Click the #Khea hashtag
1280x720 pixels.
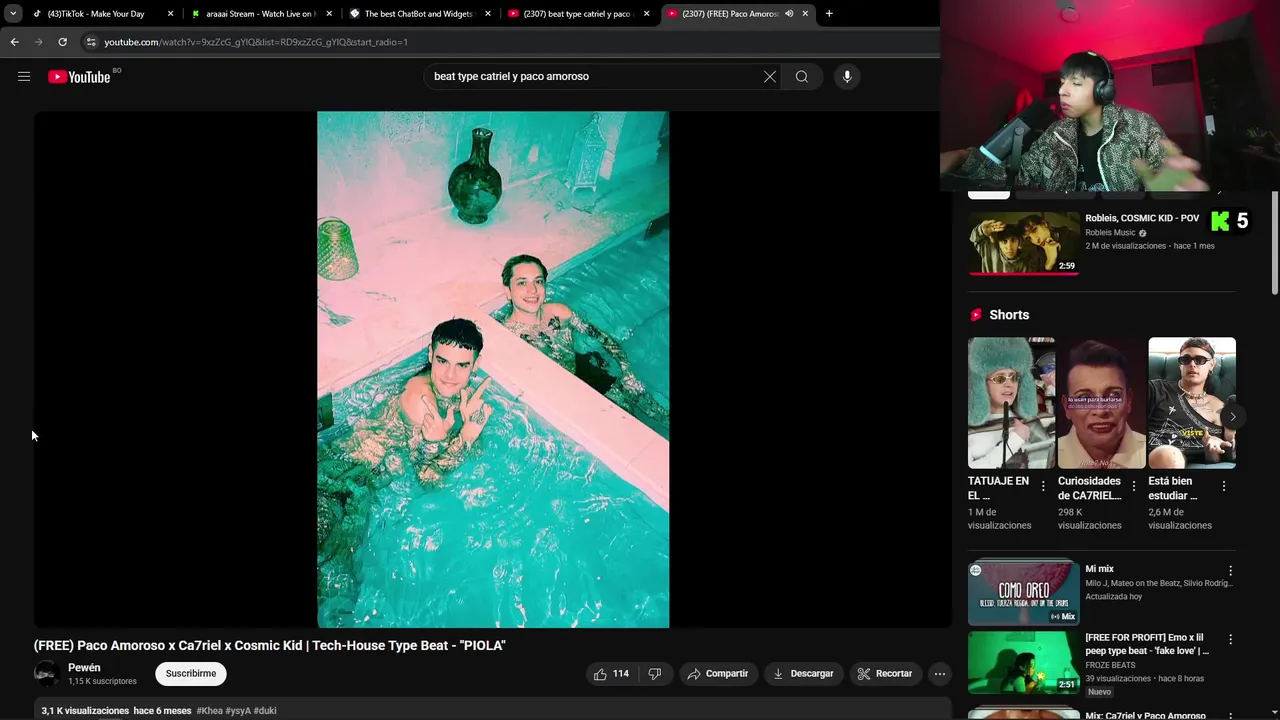coord(209,711)
